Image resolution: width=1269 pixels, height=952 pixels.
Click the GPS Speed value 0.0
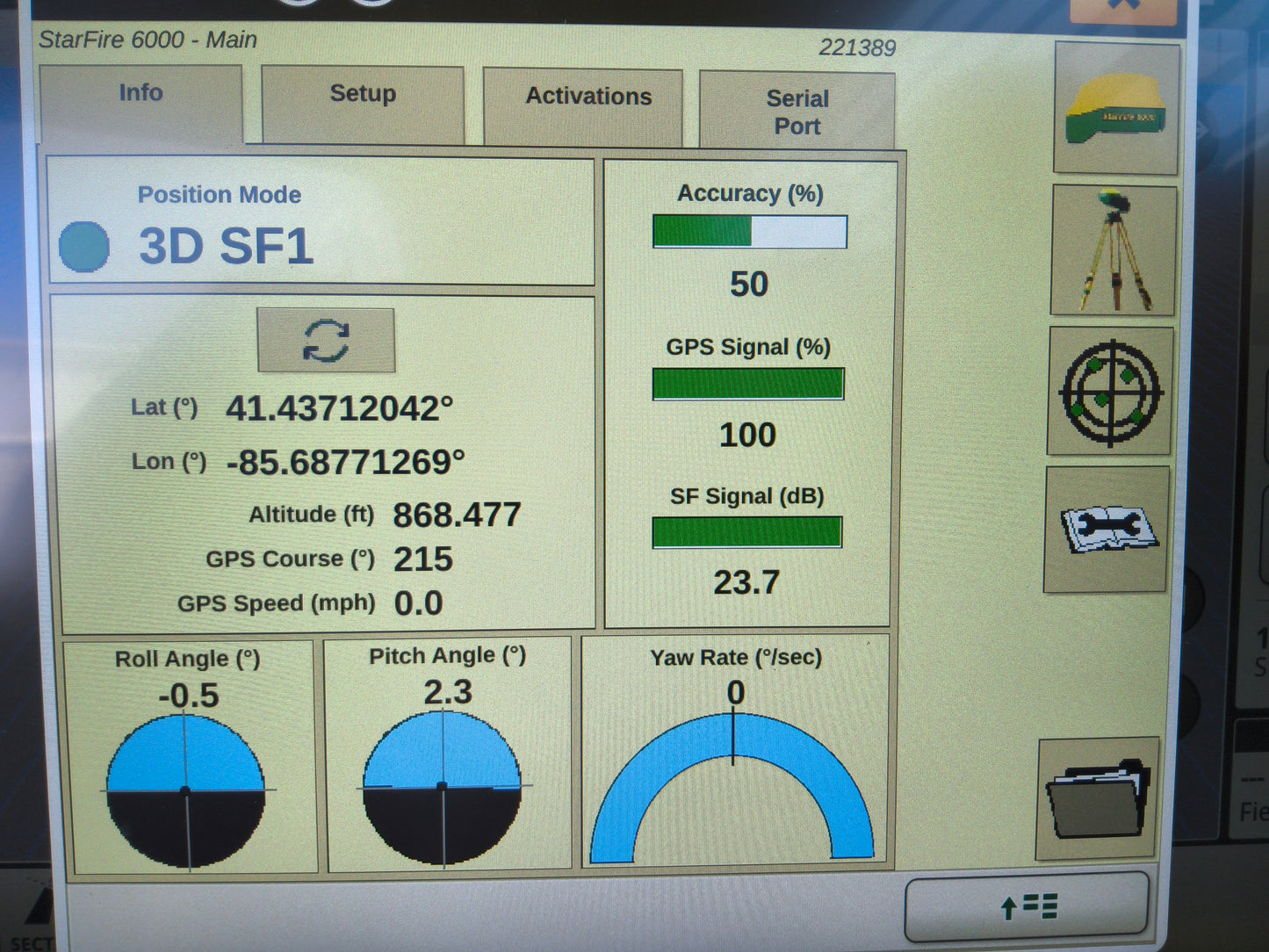(x=418, y=603)
